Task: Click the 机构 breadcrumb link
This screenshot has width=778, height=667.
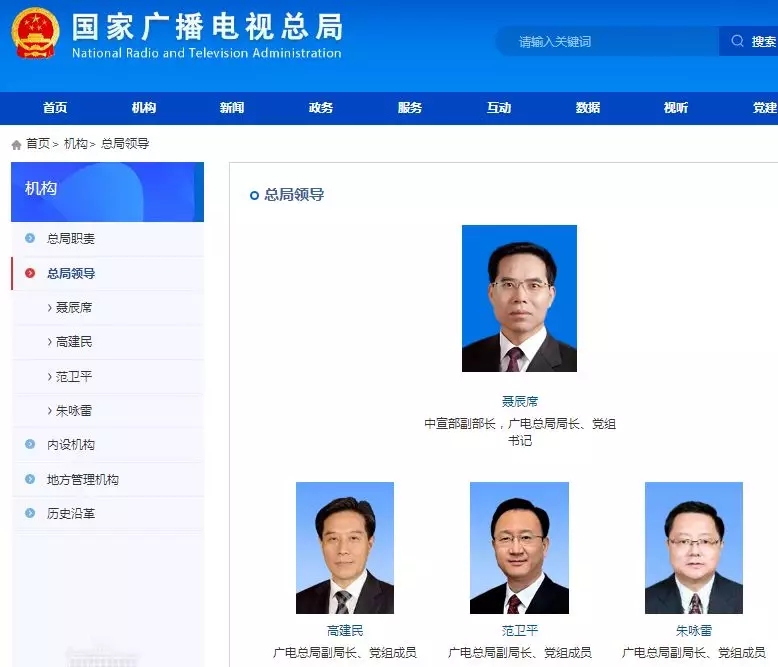Action: click(75, 144)
